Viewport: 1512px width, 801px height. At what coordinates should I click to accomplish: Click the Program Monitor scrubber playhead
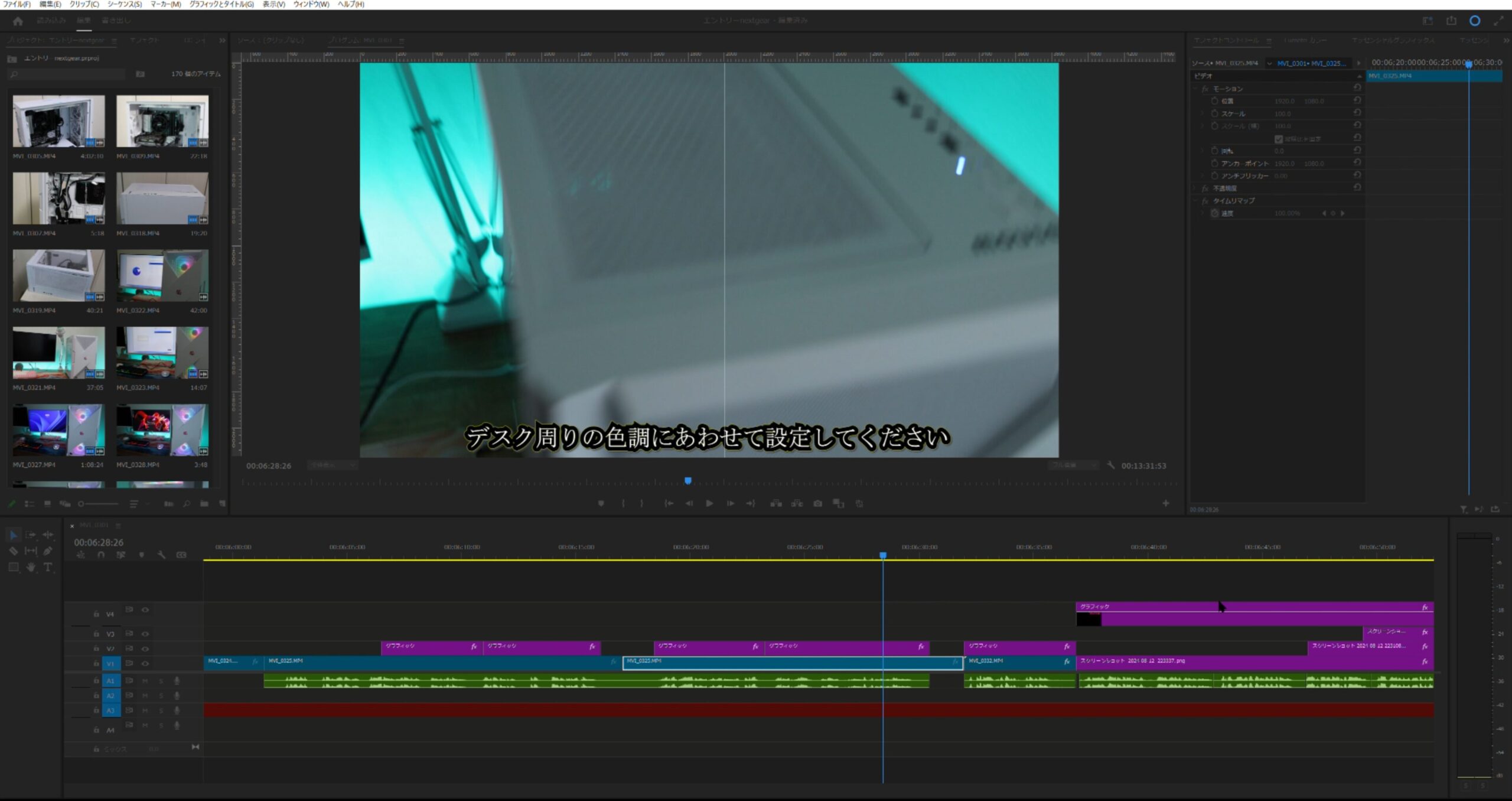pyautogui.click(x=687, y=480)
